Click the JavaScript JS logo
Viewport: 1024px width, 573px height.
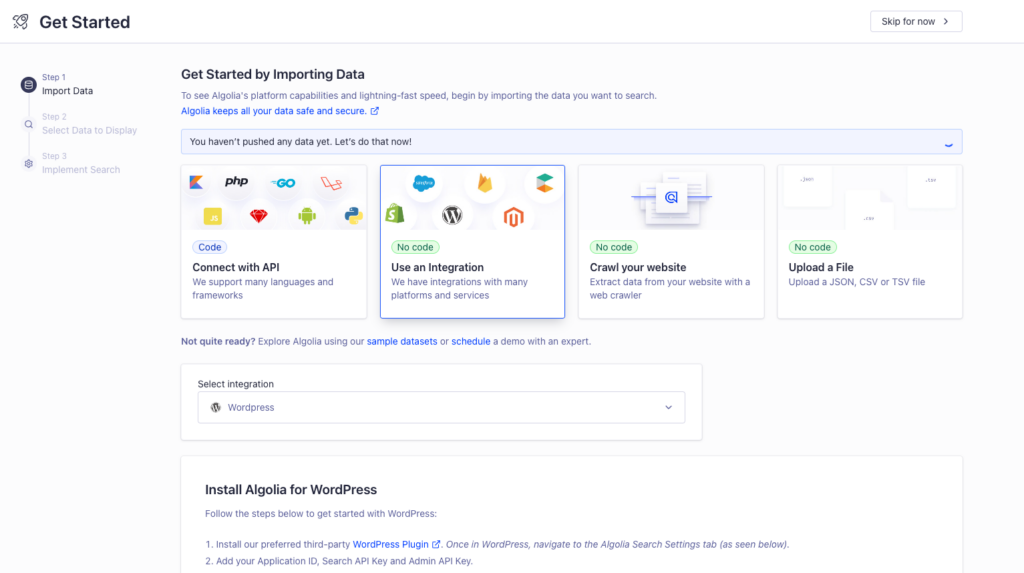coord(213,216)
